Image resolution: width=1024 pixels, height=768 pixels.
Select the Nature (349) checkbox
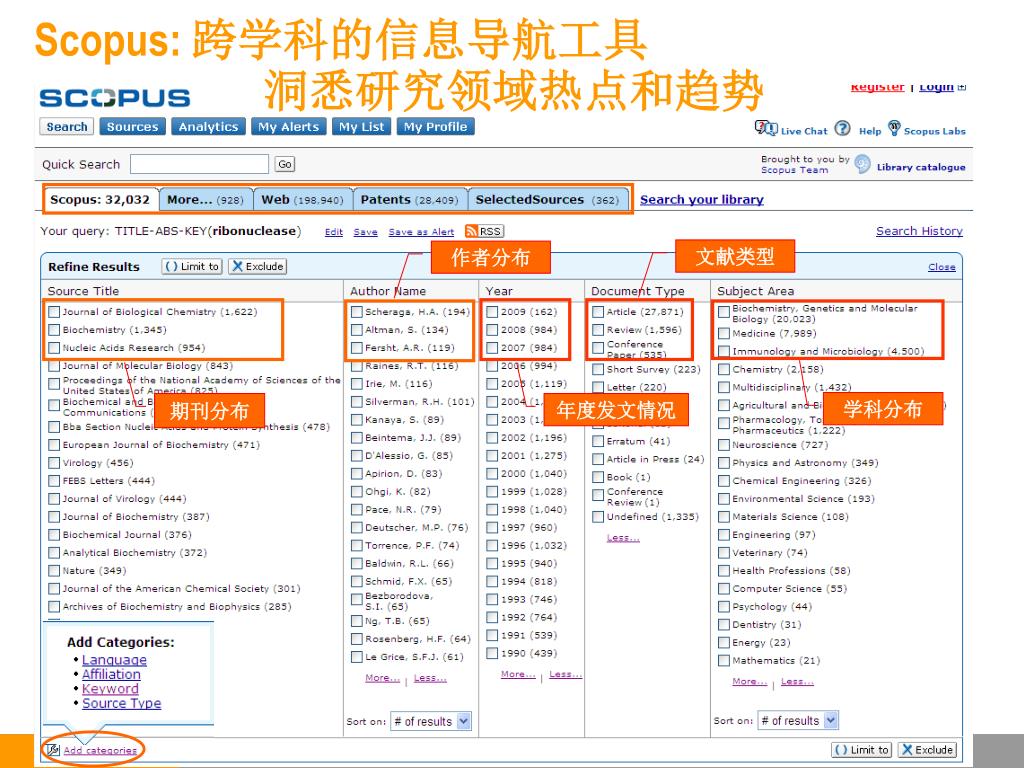(x=54, y=570)
